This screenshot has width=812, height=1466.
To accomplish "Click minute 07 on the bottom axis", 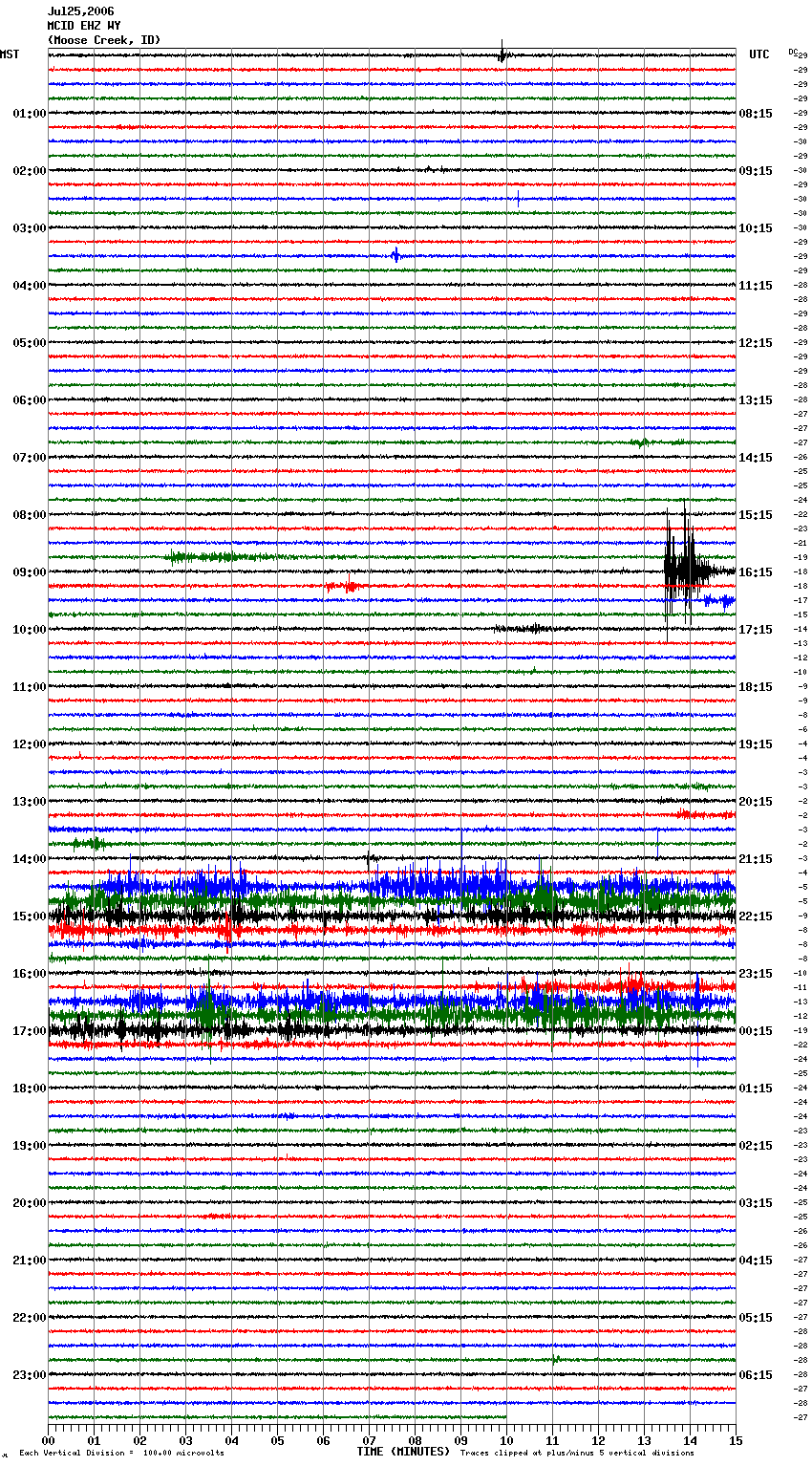I will click(369, 1440).
